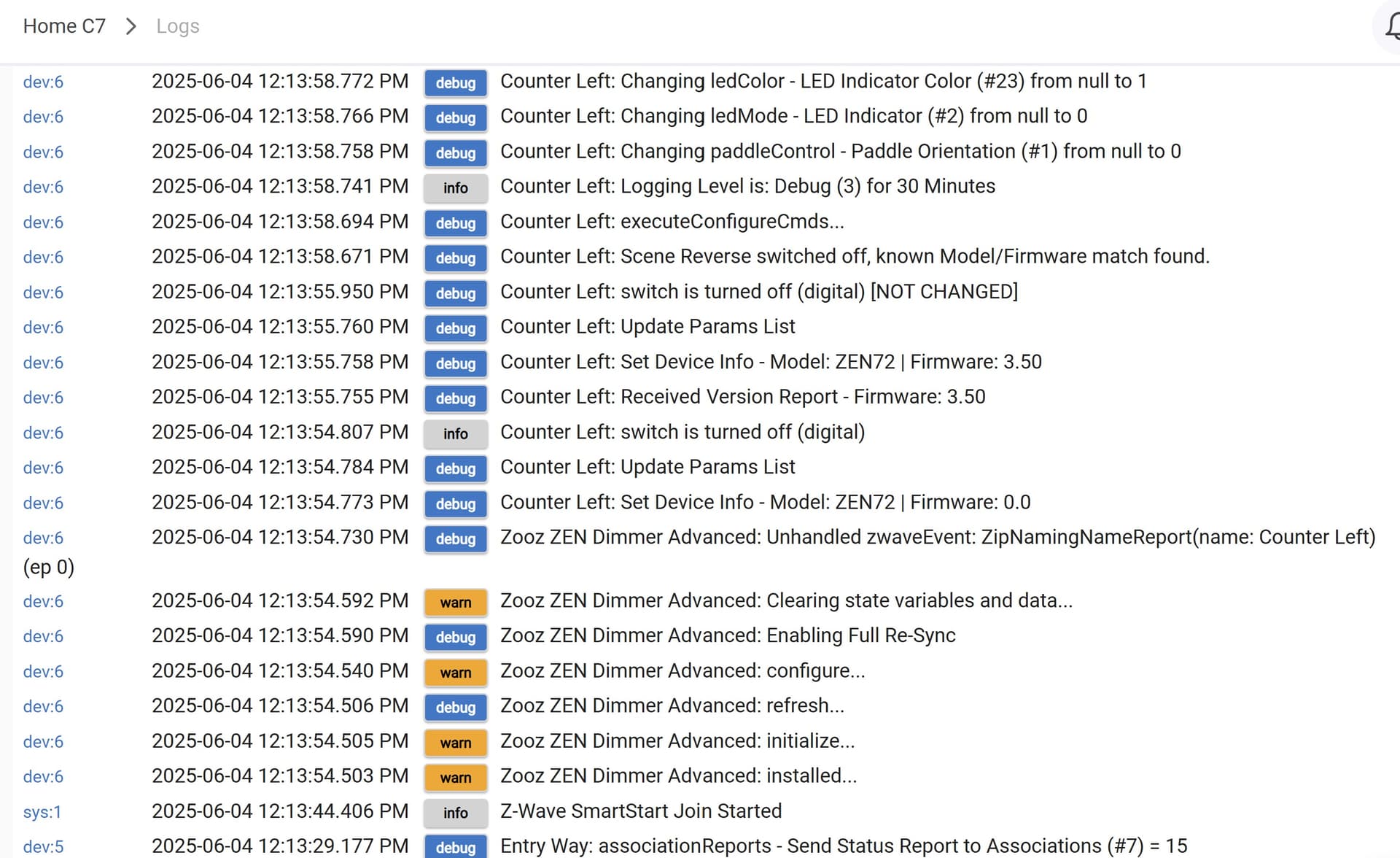
Task: Click debug badge on refresh... row
Action: pyautogui.click(x=456, y=707)
